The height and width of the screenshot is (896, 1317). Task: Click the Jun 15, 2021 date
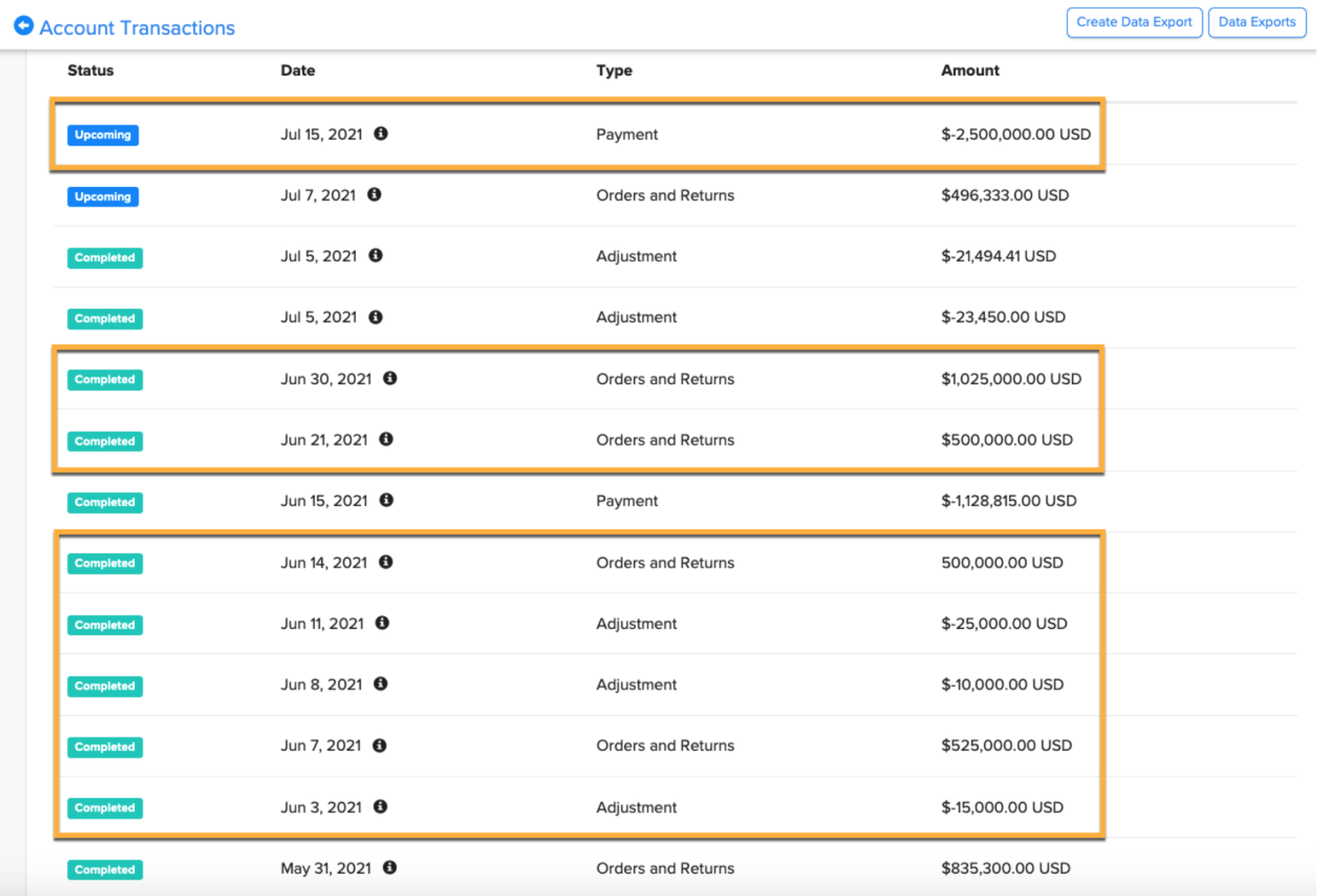click(x=324, y=501)
